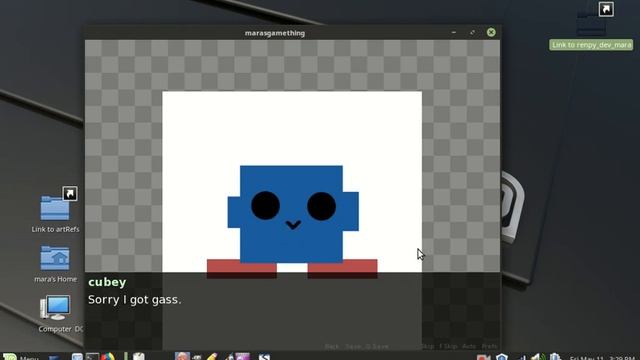Image resolution: width=640 pixels, height=360 pixels.
Task: Open Prefs from the game quick menu
Action: 490,347
